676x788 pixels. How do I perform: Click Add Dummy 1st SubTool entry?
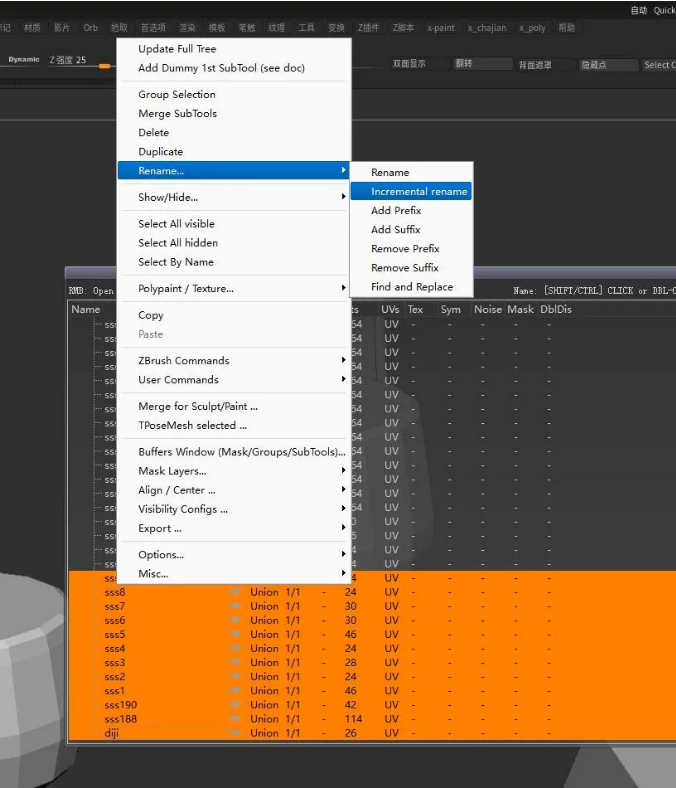pyautogui.click(x=234, y=68)
